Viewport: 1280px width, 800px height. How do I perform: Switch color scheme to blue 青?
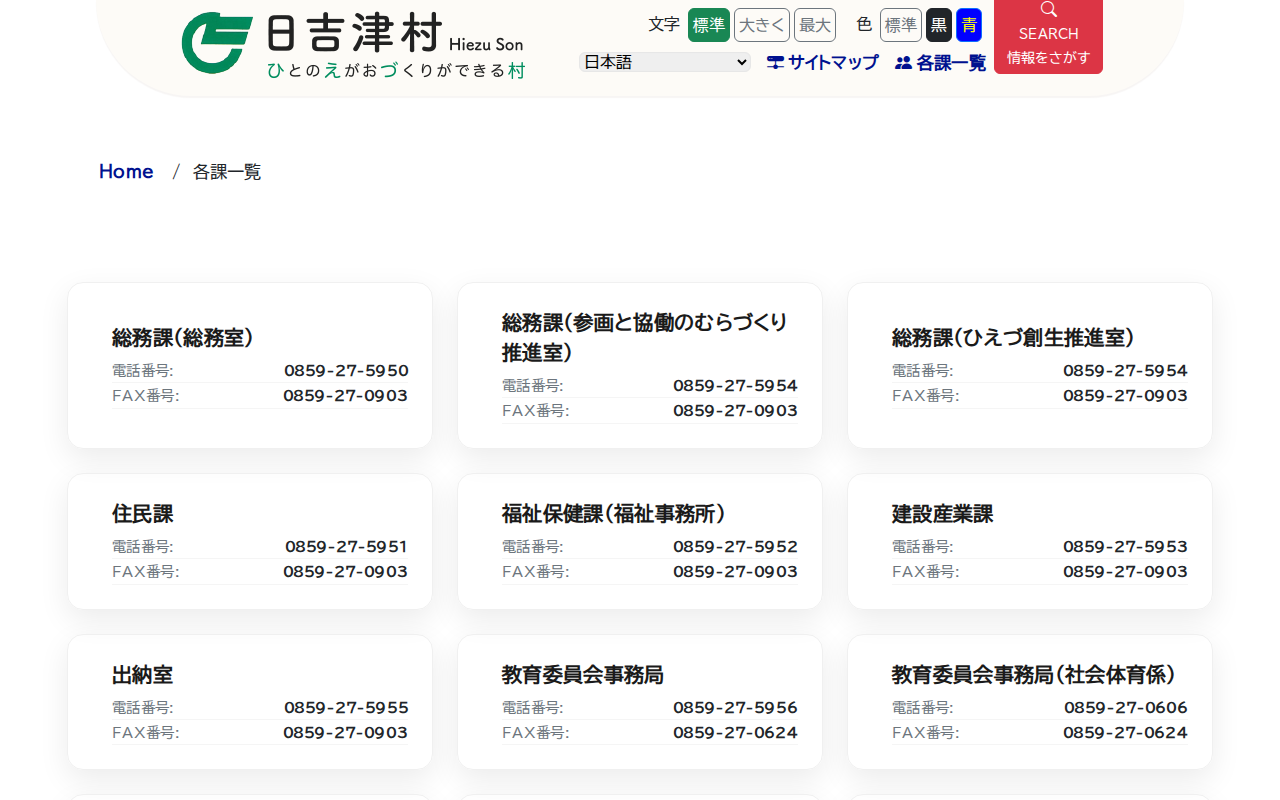pos(968,25)
